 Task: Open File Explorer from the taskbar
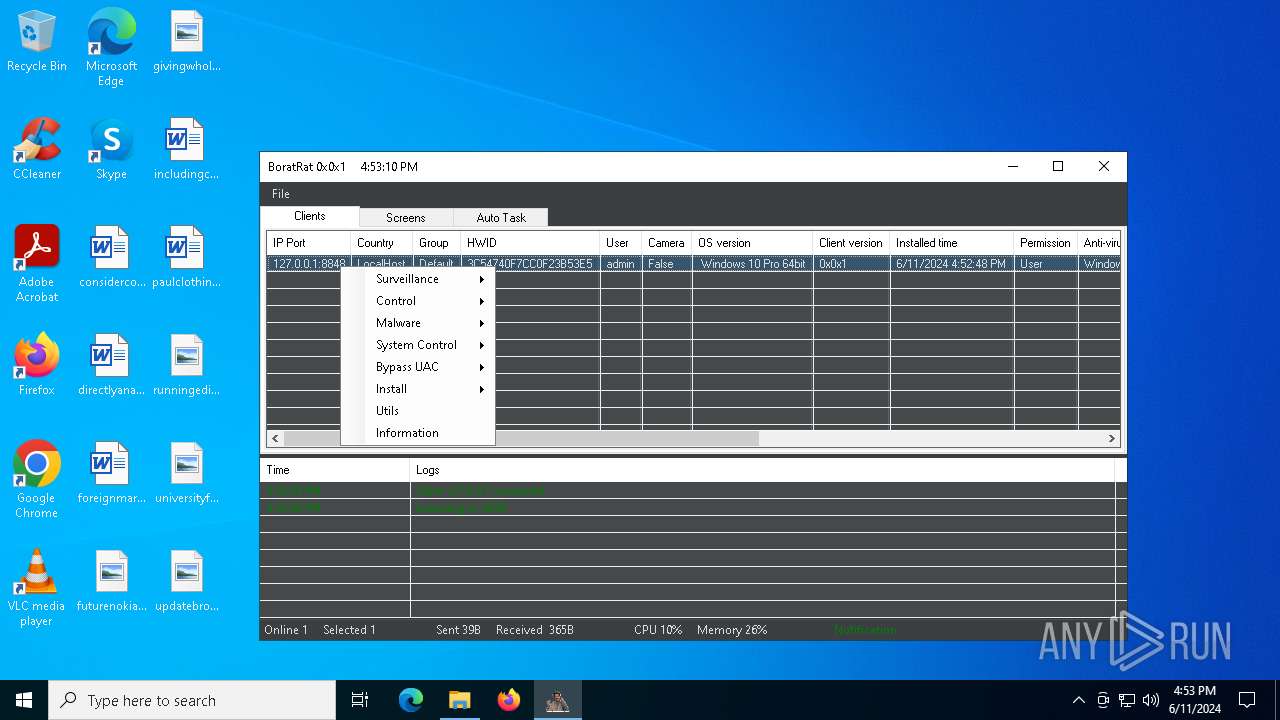tap(459, 700)
